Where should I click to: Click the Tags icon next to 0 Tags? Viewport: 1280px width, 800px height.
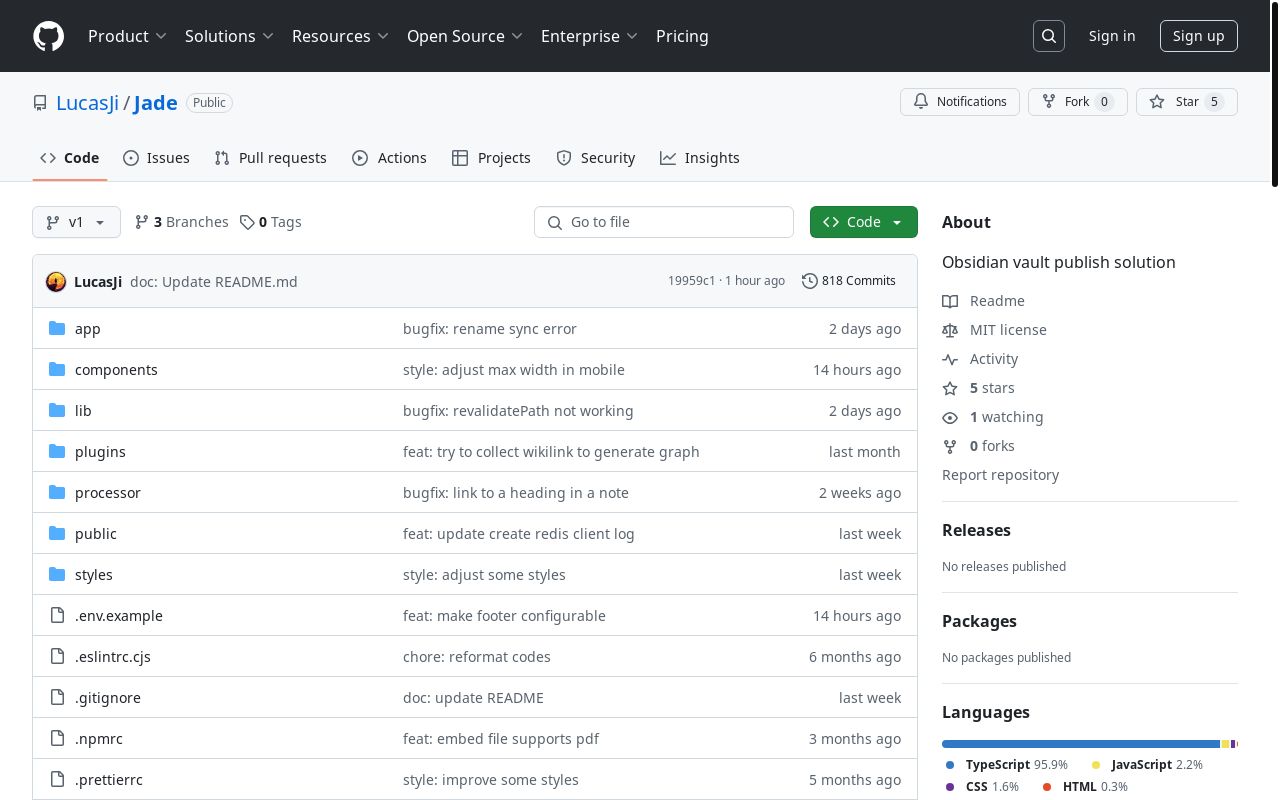[x=247, y=222]
